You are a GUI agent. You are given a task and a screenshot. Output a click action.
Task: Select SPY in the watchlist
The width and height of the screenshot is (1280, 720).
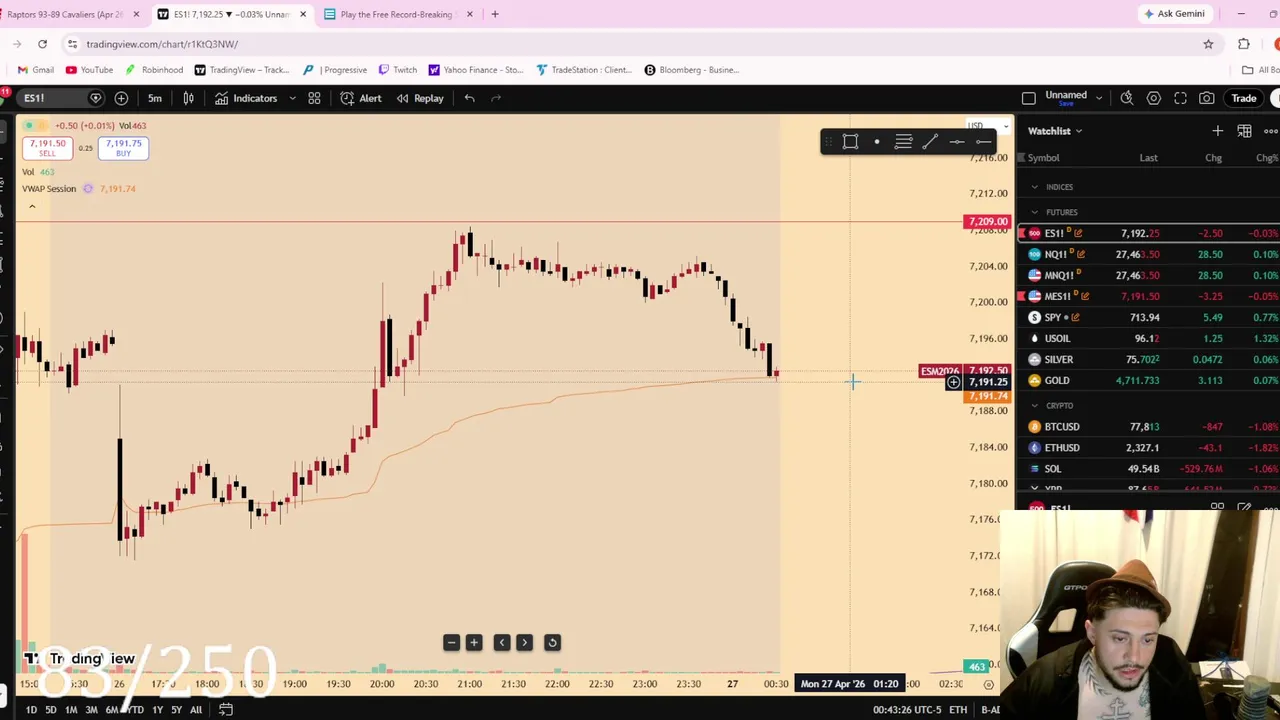[1149, 317]
